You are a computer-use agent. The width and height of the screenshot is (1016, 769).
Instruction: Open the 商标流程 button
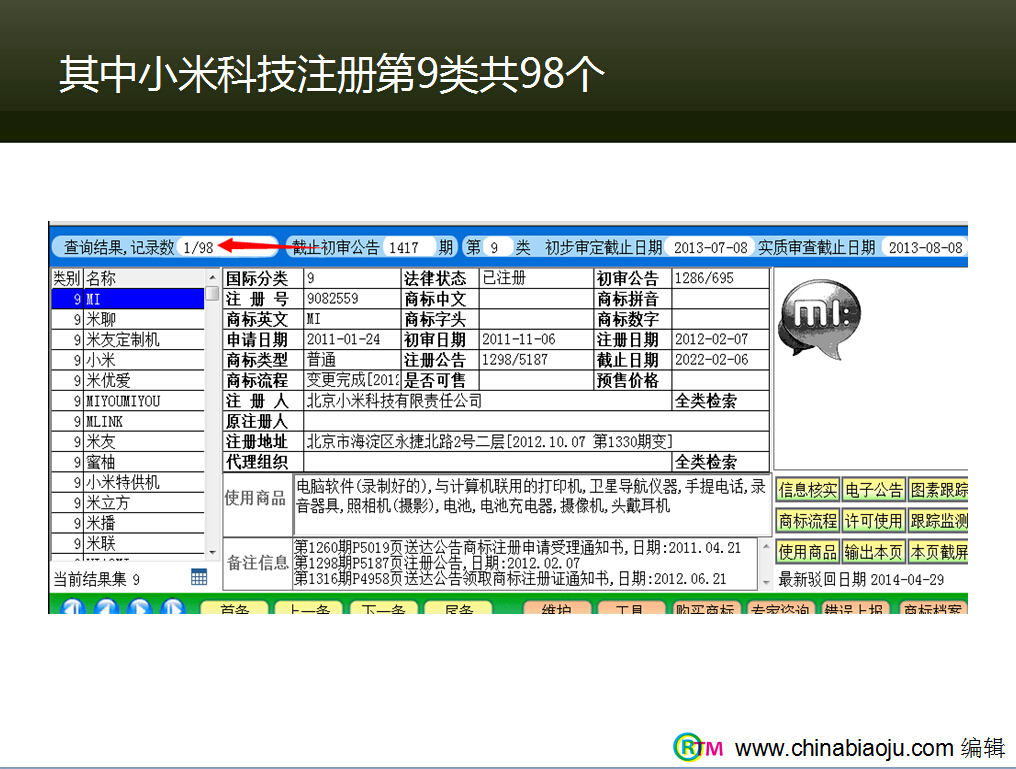point(807,520)
